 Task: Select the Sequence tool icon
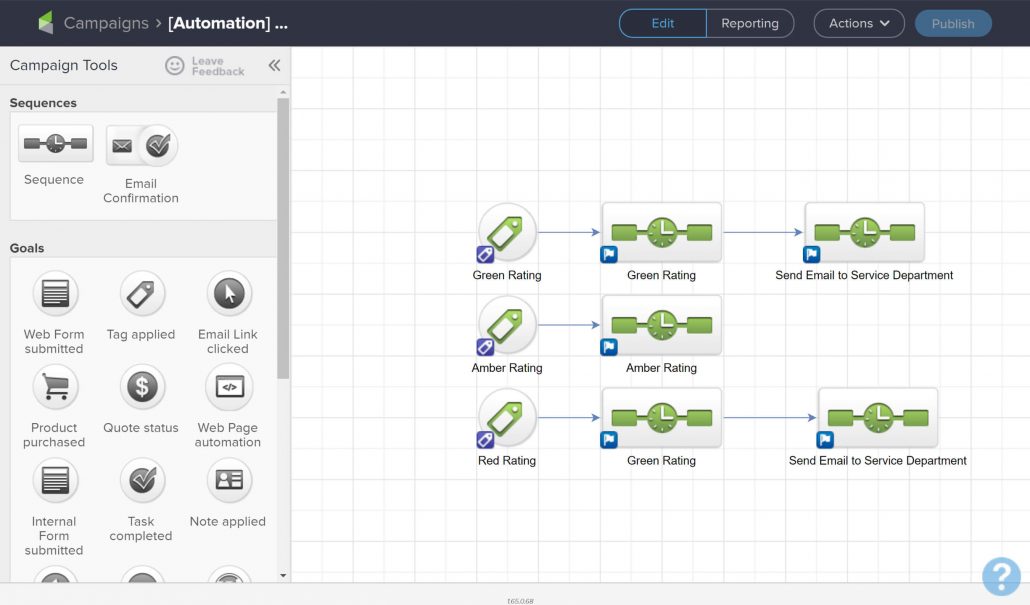coord(55,143)
